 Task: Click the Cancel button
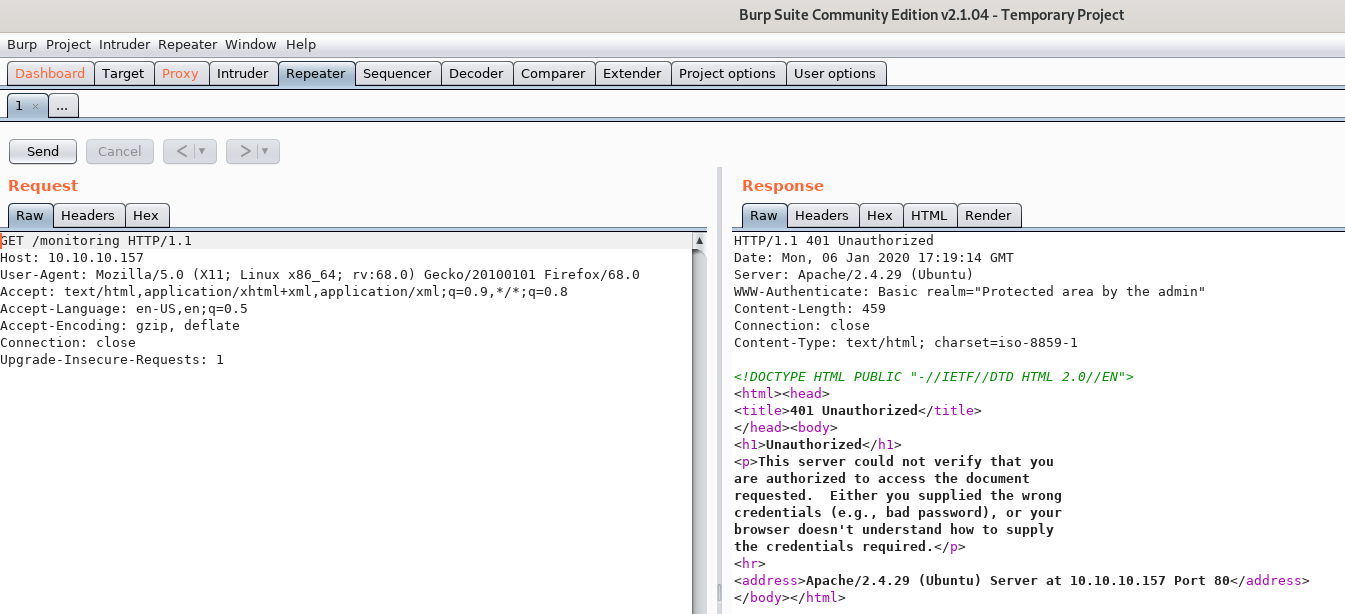pos(120,151)
